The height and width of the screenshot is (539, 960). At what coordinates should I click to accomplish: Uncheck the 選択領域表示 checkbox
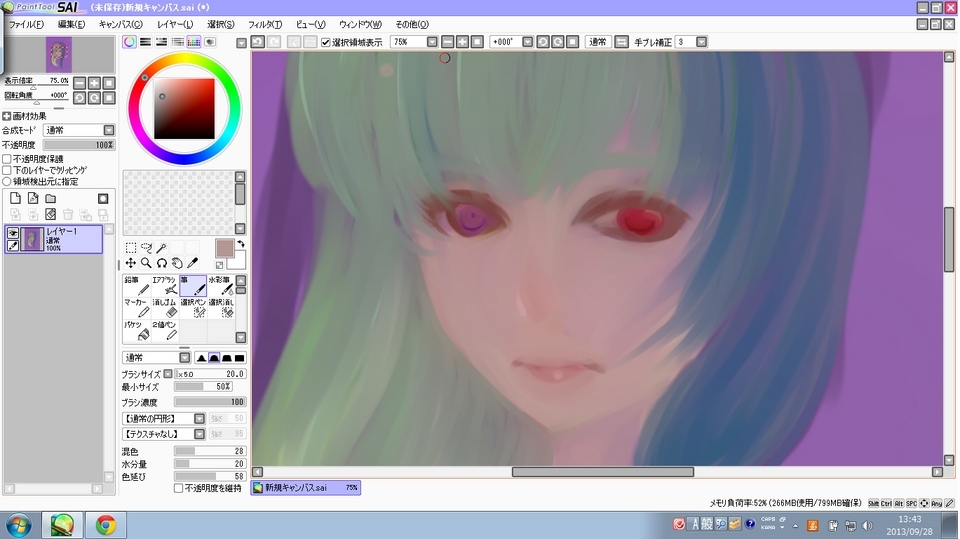click(326, 42)
